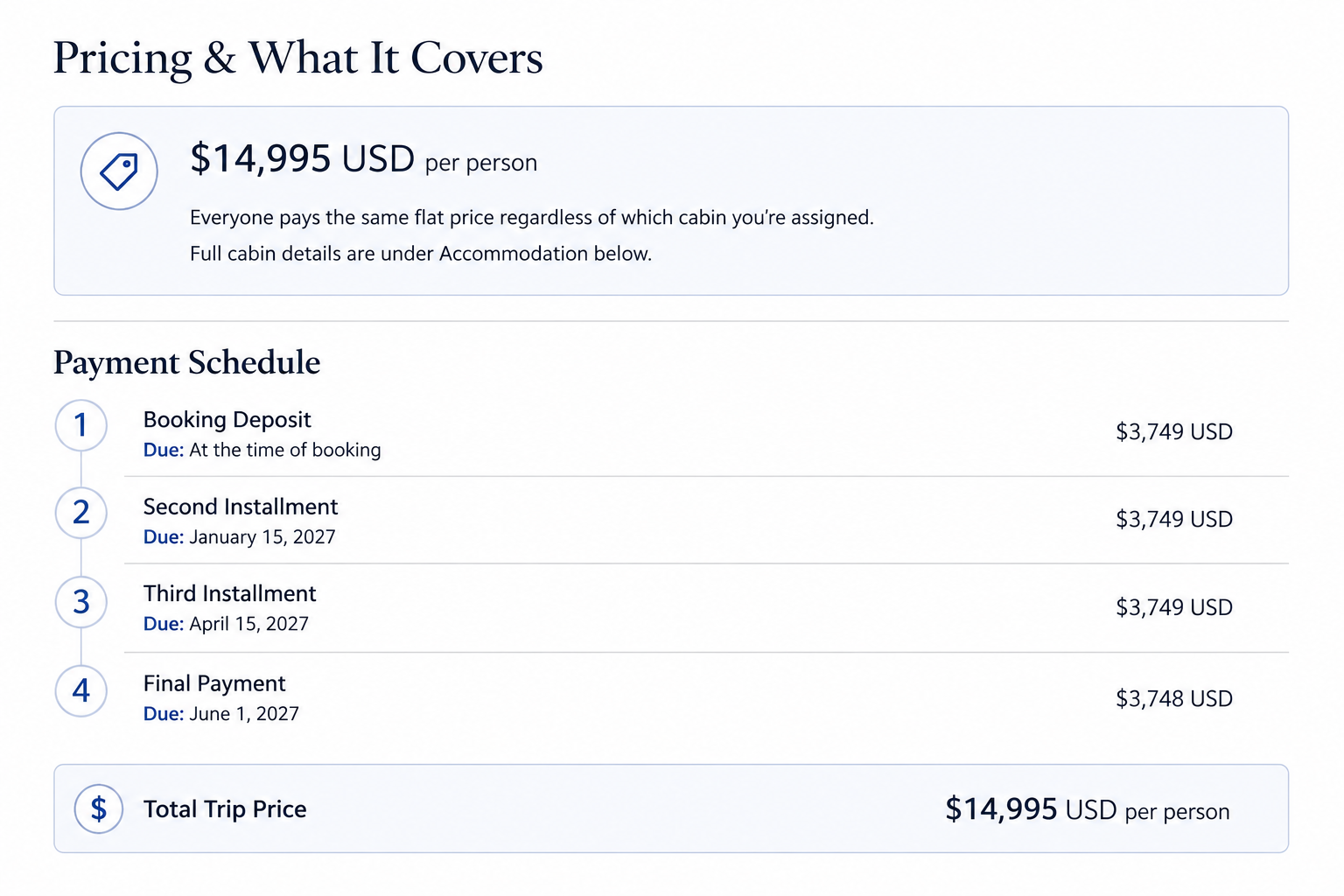The height and width of the screenshot is (896, 1344).
Task: Click the Second Installment label
Action: [241, 507]
